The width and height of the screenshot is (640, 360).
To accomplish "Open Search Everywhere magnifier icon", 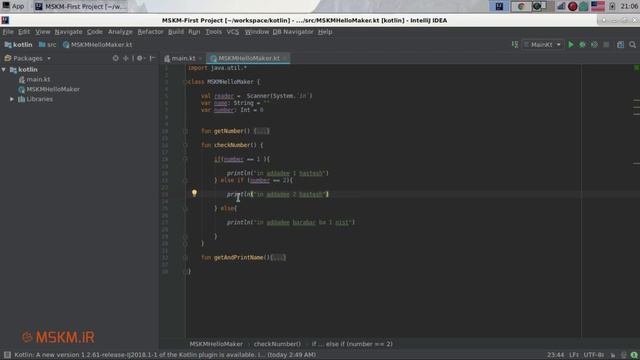I will click(x=632, y=45).
